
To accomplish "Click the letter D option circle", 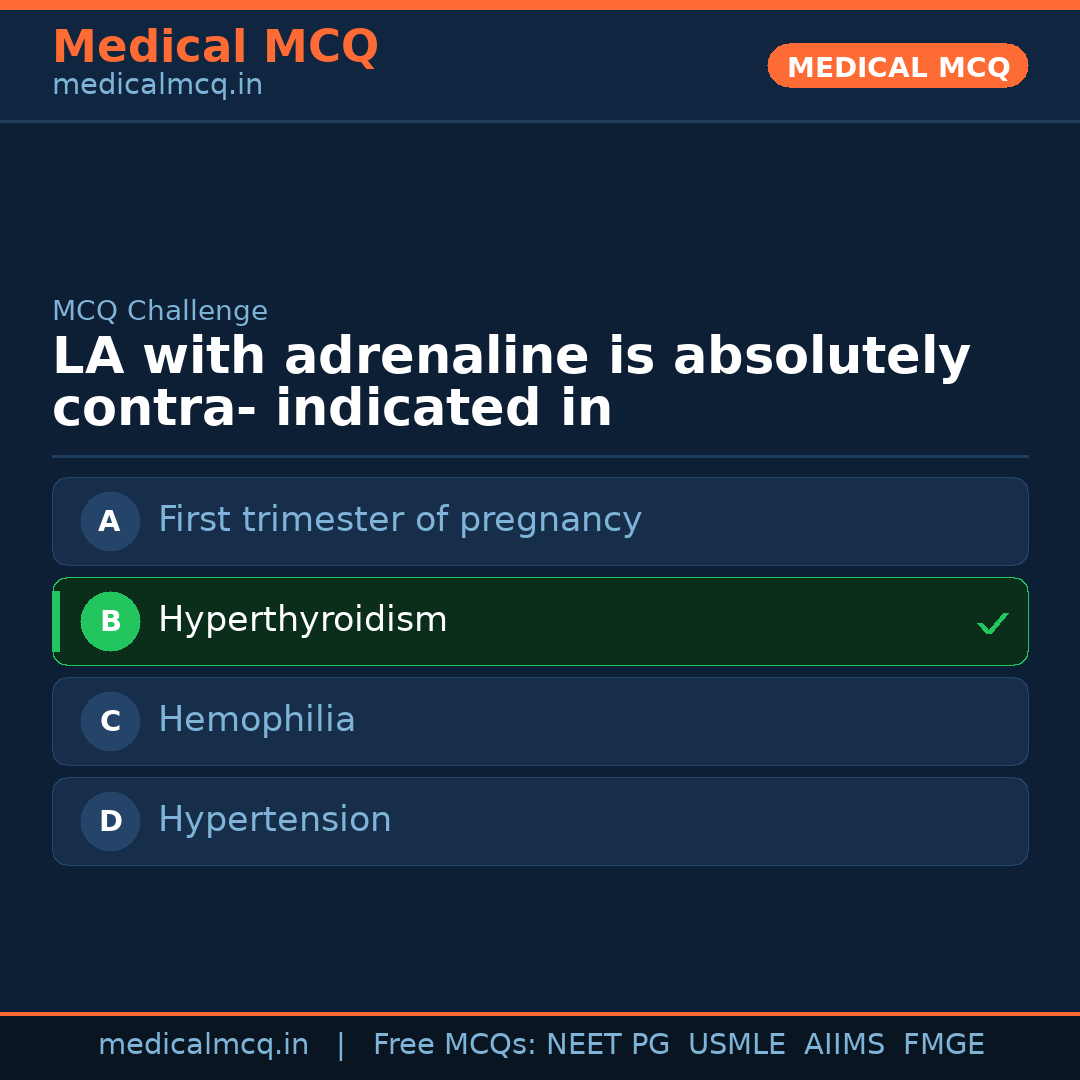I will [x=110, y=821].
